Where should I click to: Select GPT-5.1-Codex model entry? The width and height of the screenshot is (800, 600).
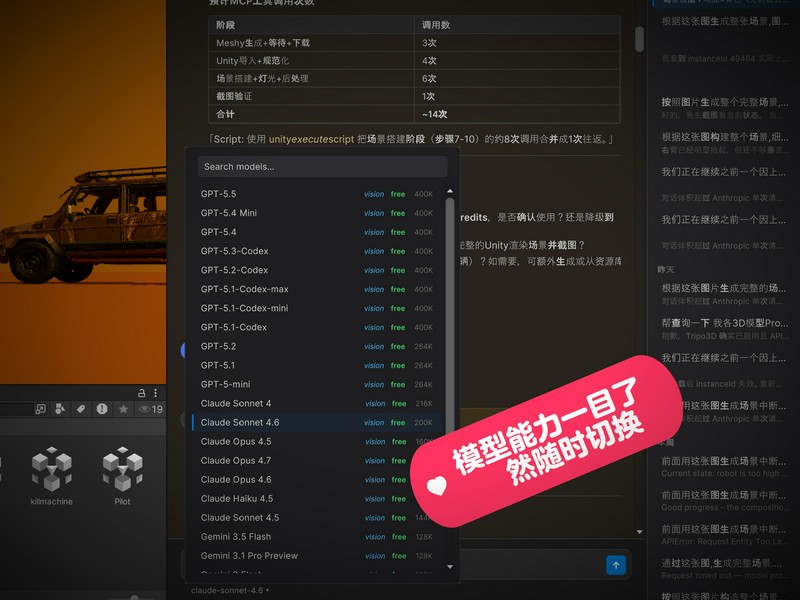316,327
